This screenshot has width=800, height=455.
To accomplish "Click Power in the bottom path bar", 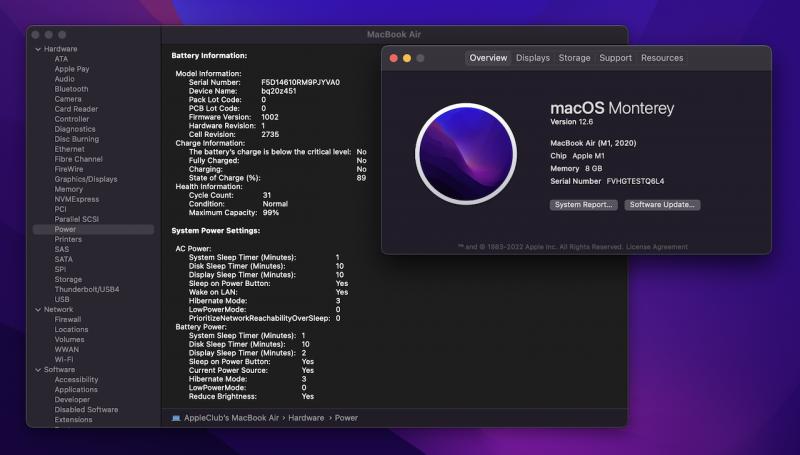I will pos(346,418).
